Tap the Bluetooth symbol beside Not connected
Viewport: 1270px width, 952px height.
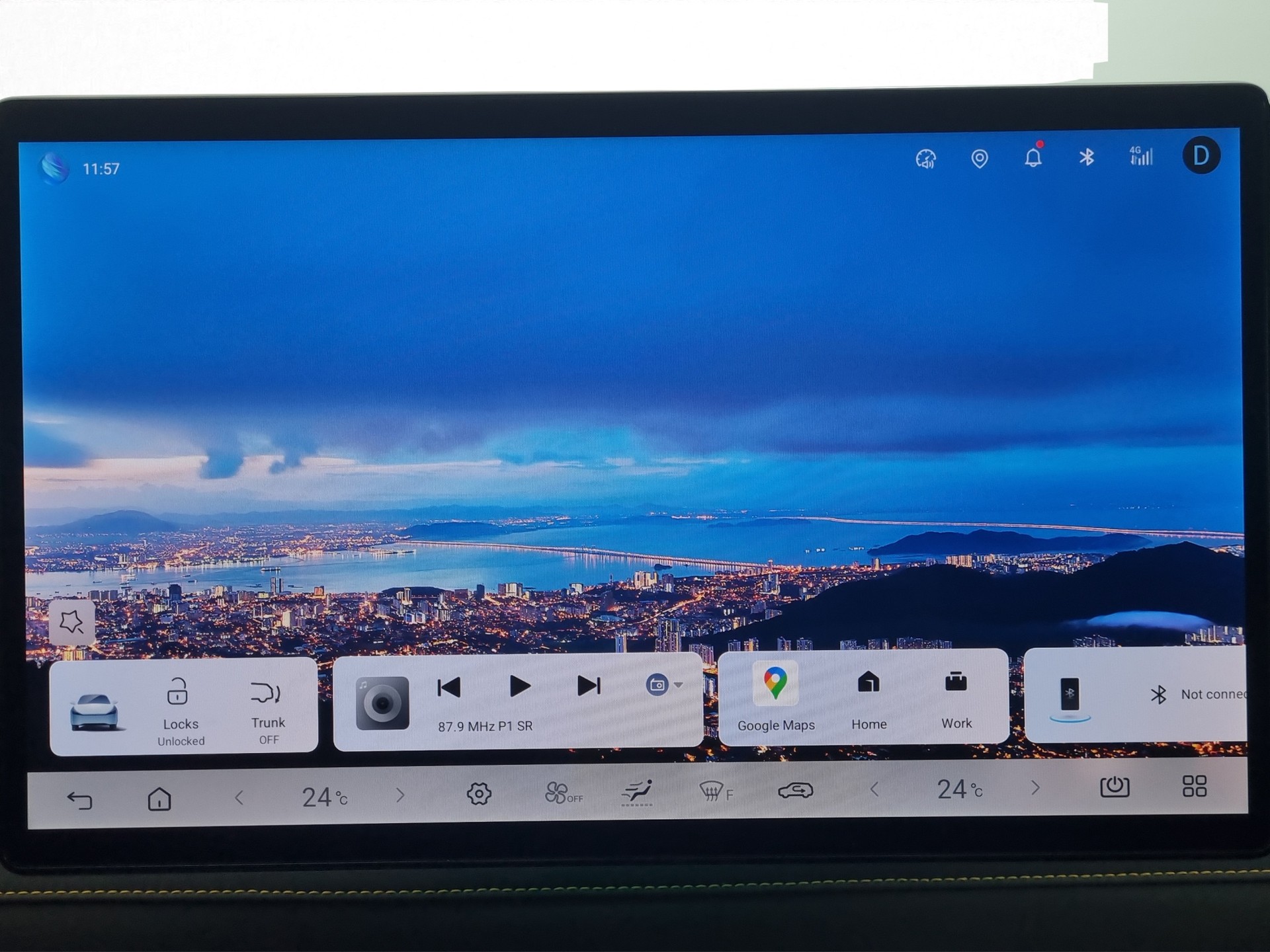(x=1158, y=694)
